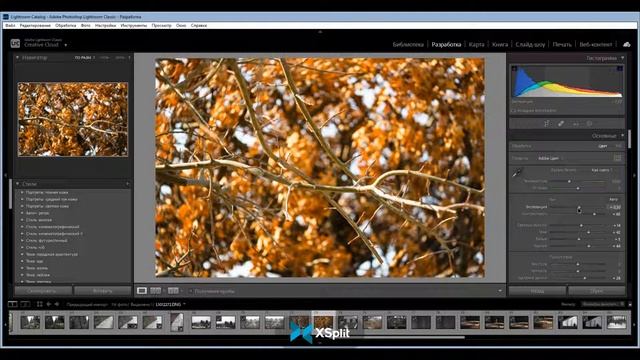Click the Авто tone button
Image resolution: width=640 pixels, height=360 pixels.
click(613, 200)
